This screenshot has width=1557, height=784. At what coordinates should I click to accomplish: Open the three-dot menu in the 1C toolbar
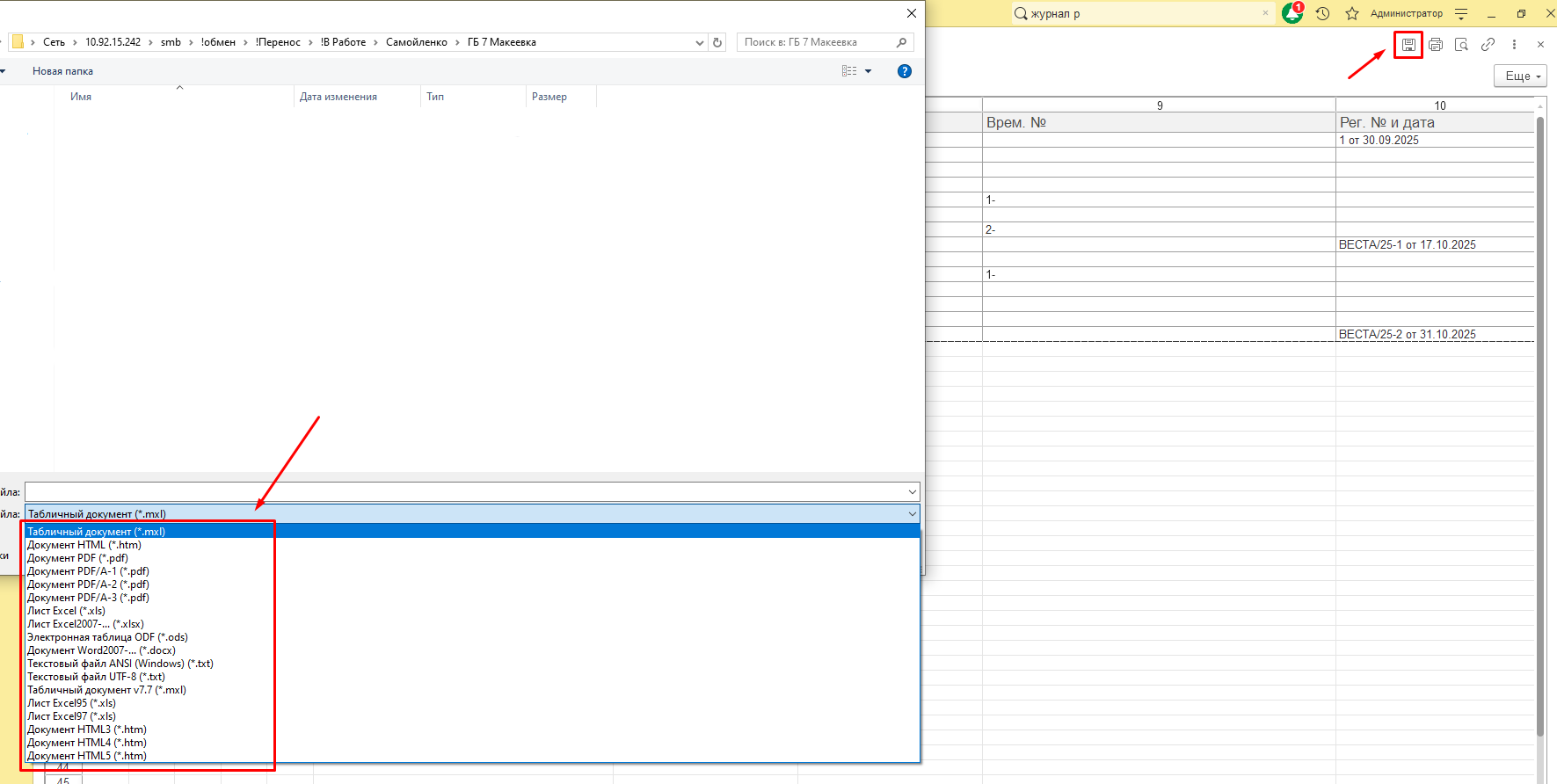tap(1514, 44)
